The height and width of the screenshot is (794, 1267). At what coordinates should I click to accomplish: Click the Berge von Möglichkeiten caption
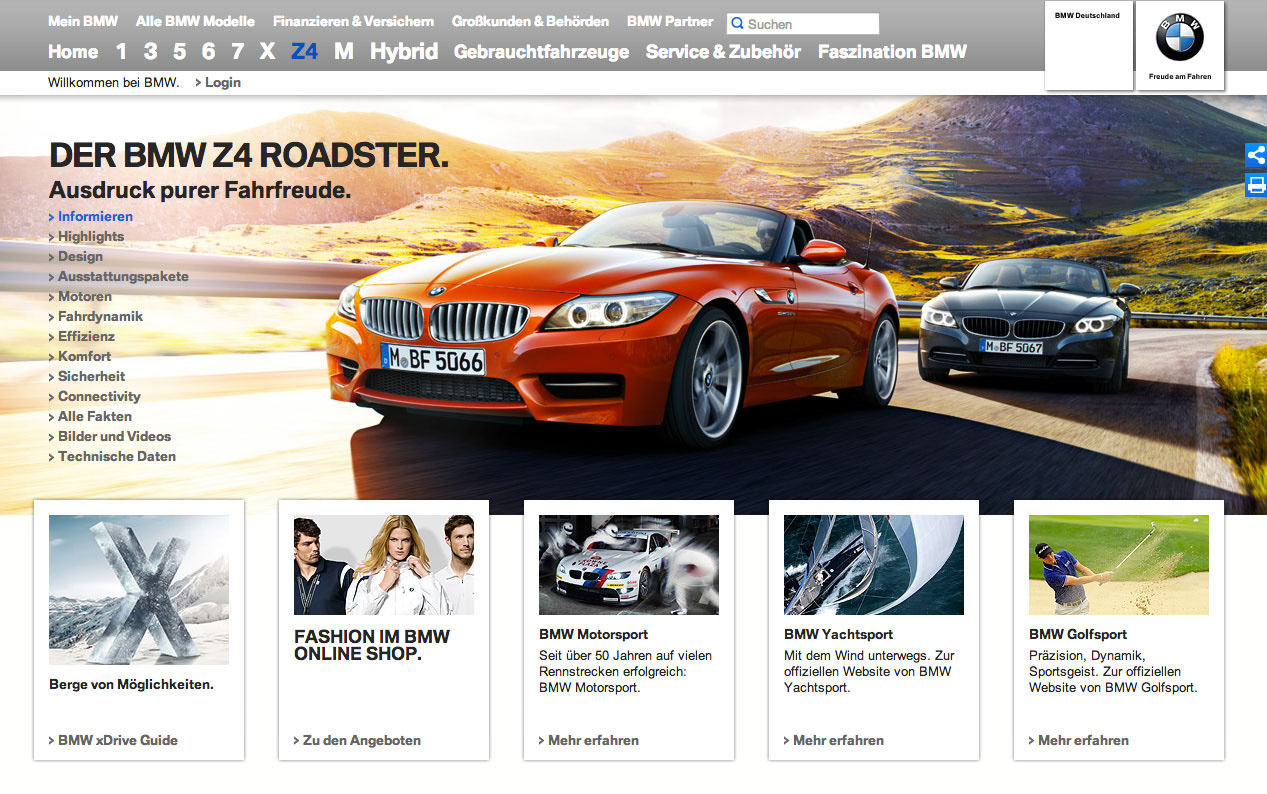pos(132,685)
